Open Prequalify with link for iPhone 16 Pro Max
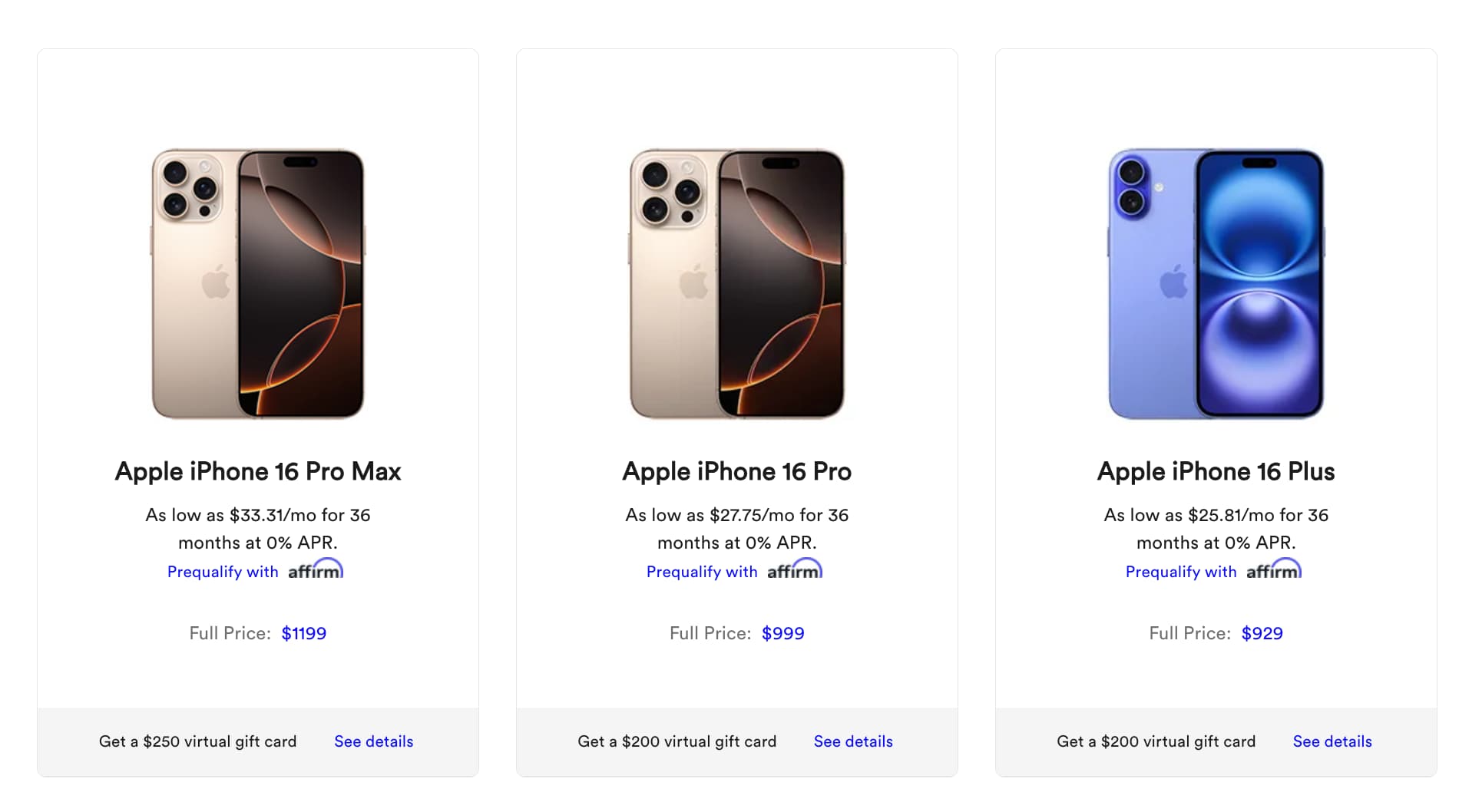 [223, 572]
